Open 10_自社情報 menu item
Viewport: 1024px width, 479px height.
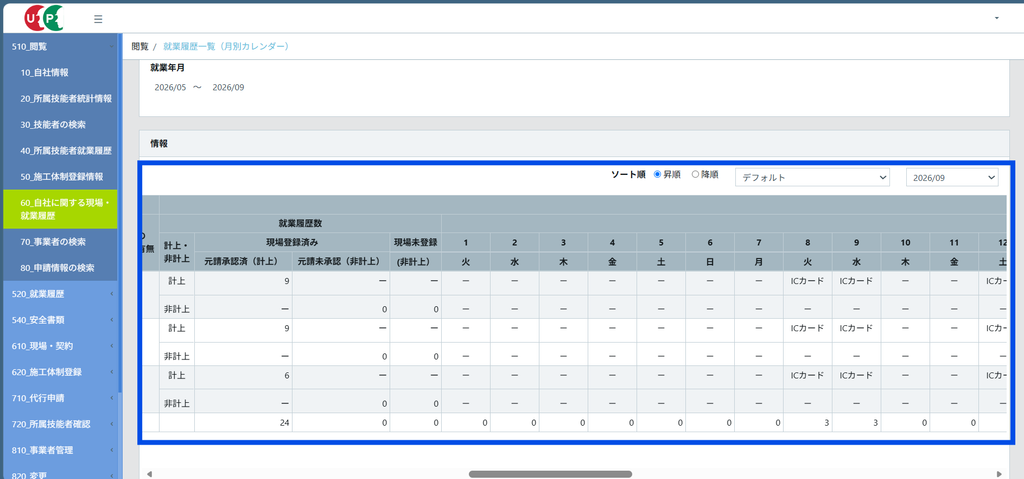[59, 73]
